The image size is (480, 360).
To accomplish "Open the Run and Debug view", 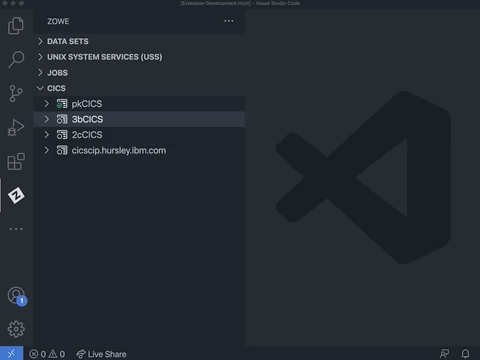I will (16, 127).
